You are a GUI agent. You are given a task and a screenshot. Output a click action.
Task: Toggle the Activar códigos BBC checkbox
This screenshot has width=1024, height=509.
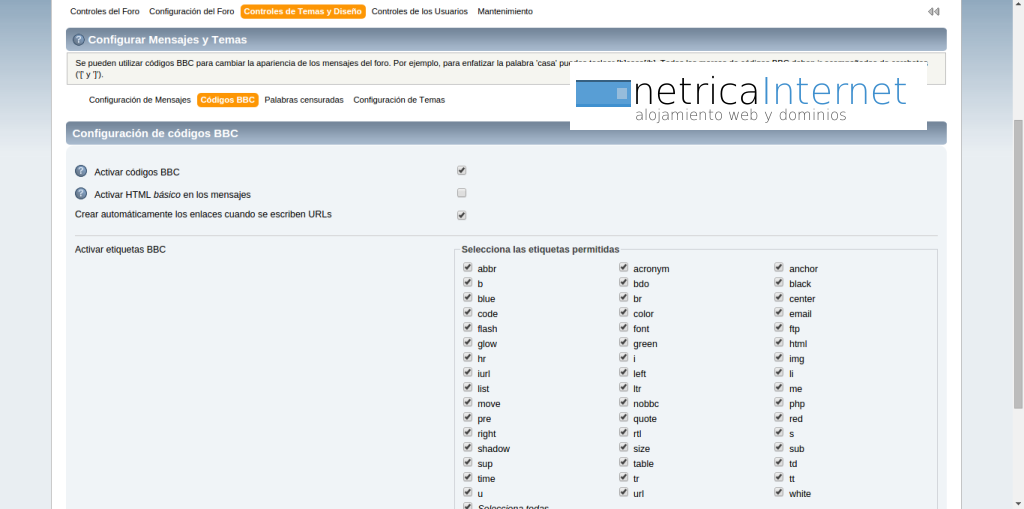click(x=462, y=171)
